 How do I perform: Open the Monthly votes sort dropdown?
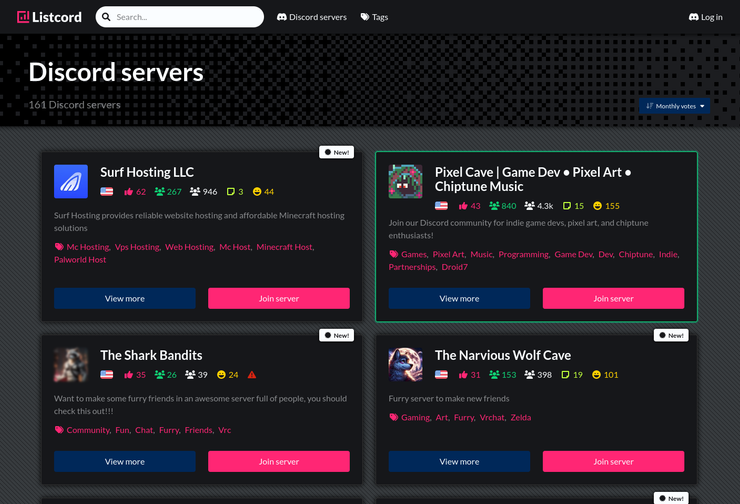tap(674, 106)
